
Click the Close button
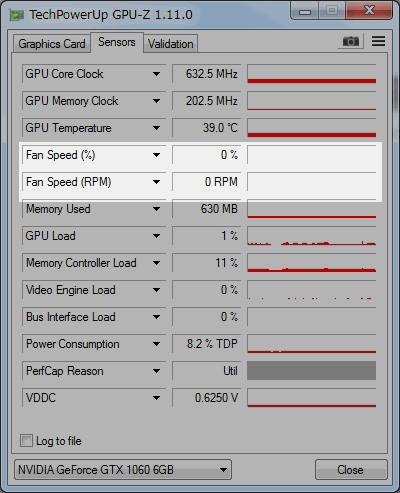point(351,470)
